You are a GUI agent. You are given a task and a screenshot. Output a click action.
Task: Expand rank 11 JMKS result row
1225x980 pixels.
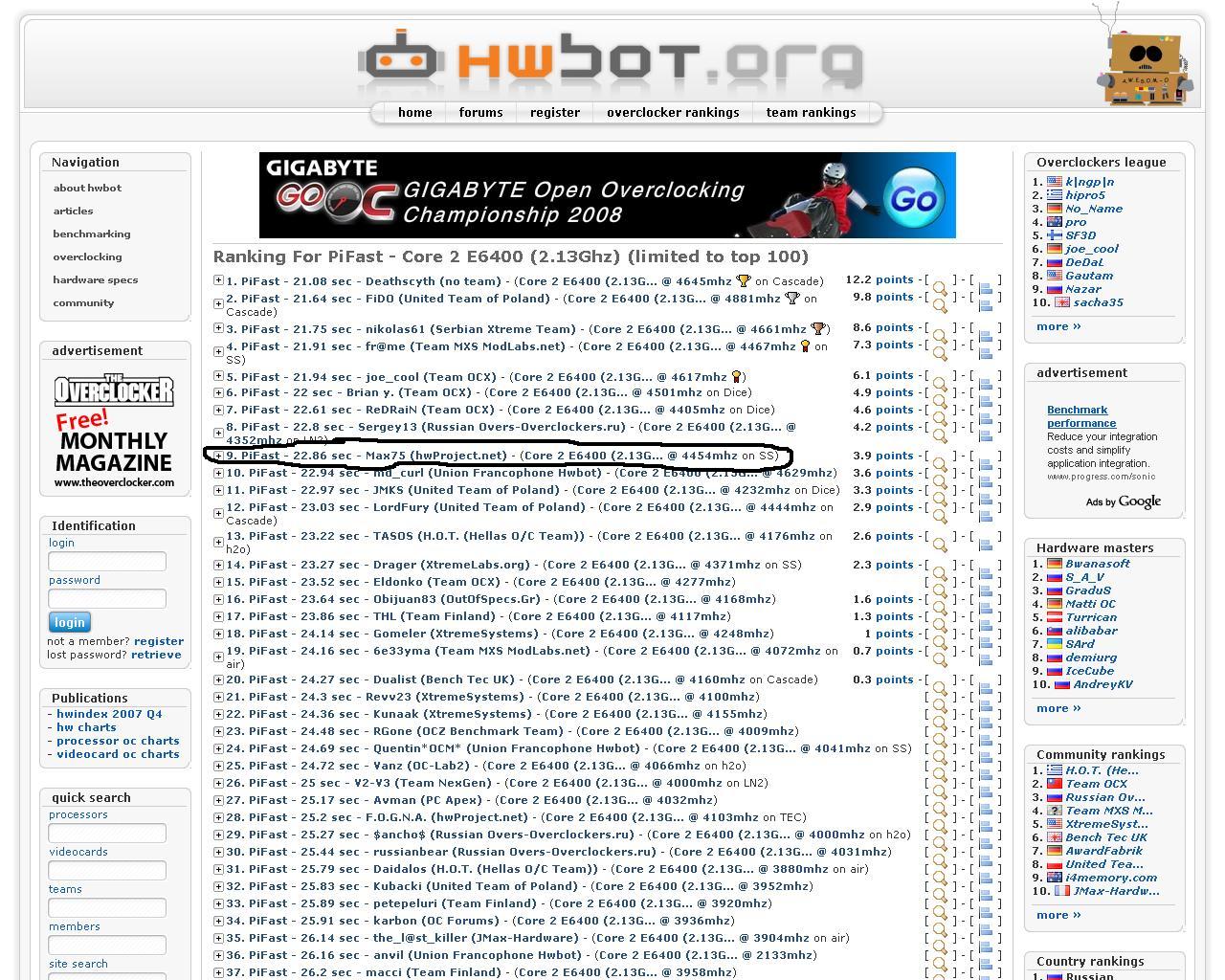click(x=218, y=489)
